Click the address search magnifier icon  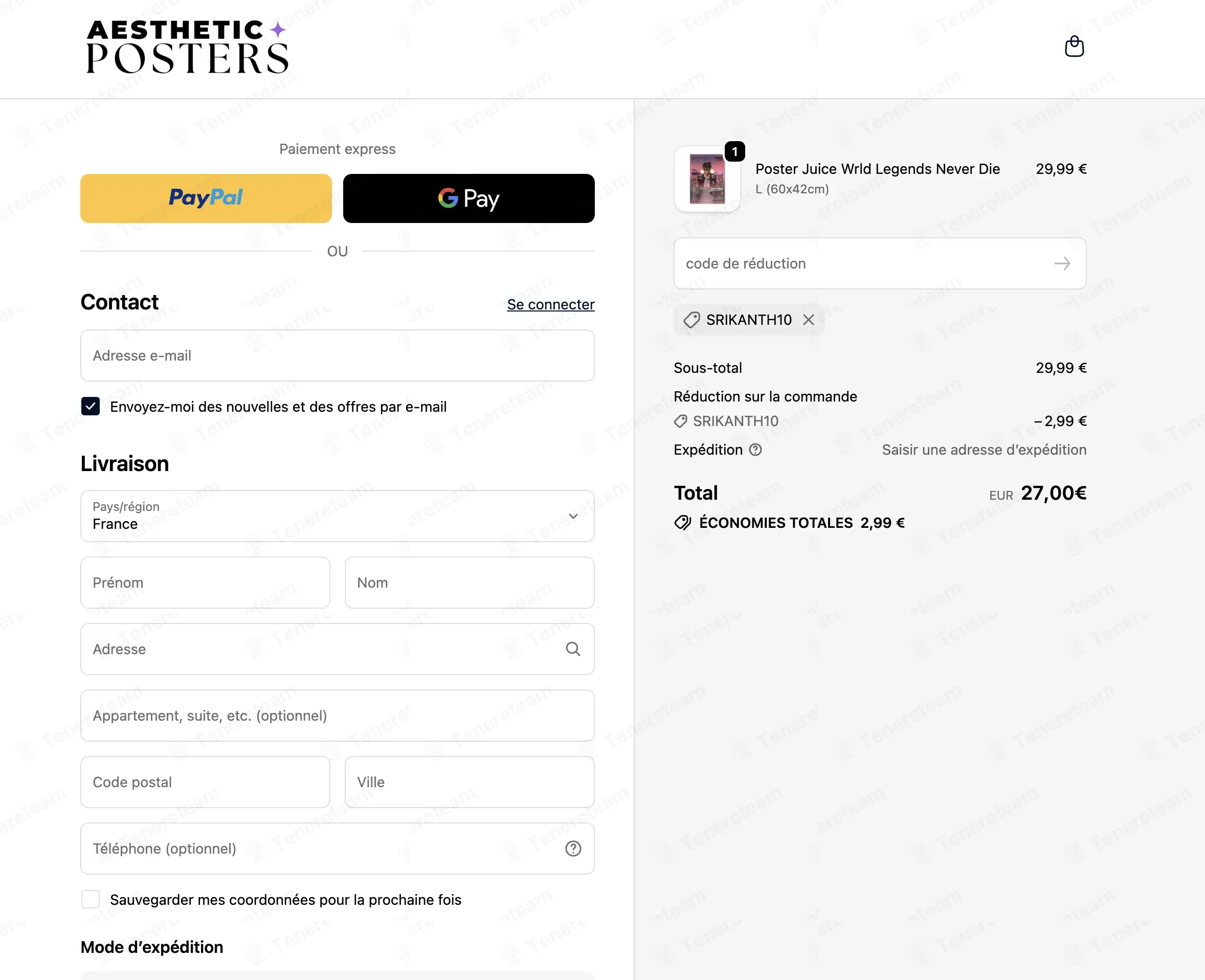pos(573,649)
